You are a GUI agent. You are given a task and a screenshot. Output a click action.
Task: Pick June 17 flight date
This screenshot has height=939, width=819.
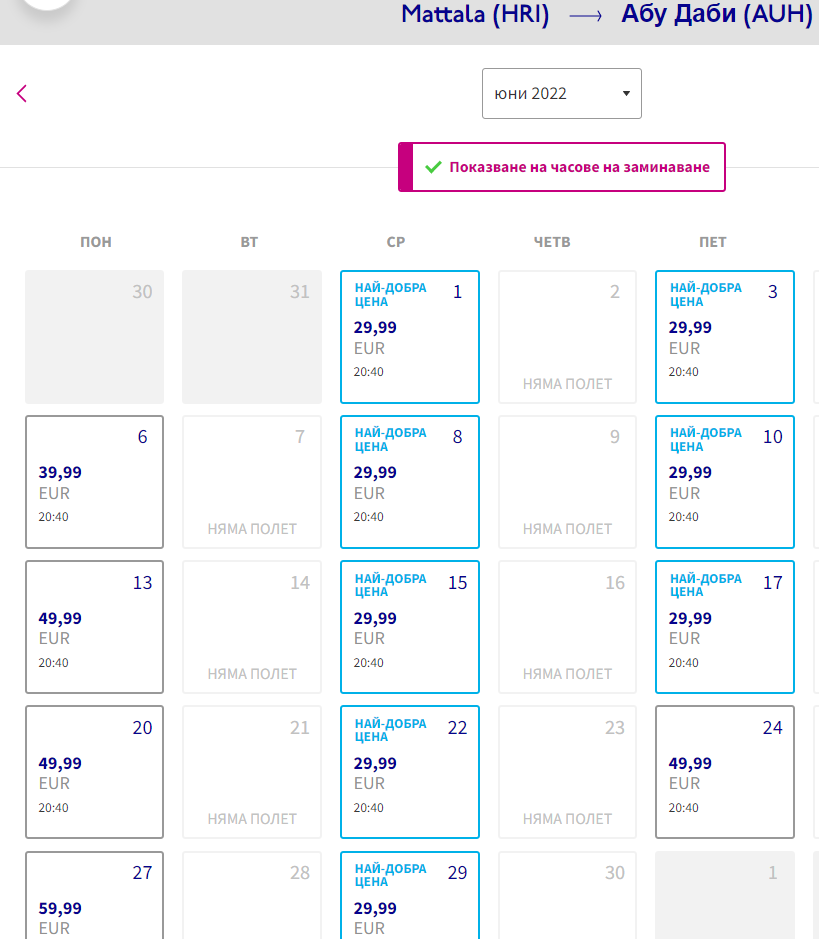tap(725, 627)
